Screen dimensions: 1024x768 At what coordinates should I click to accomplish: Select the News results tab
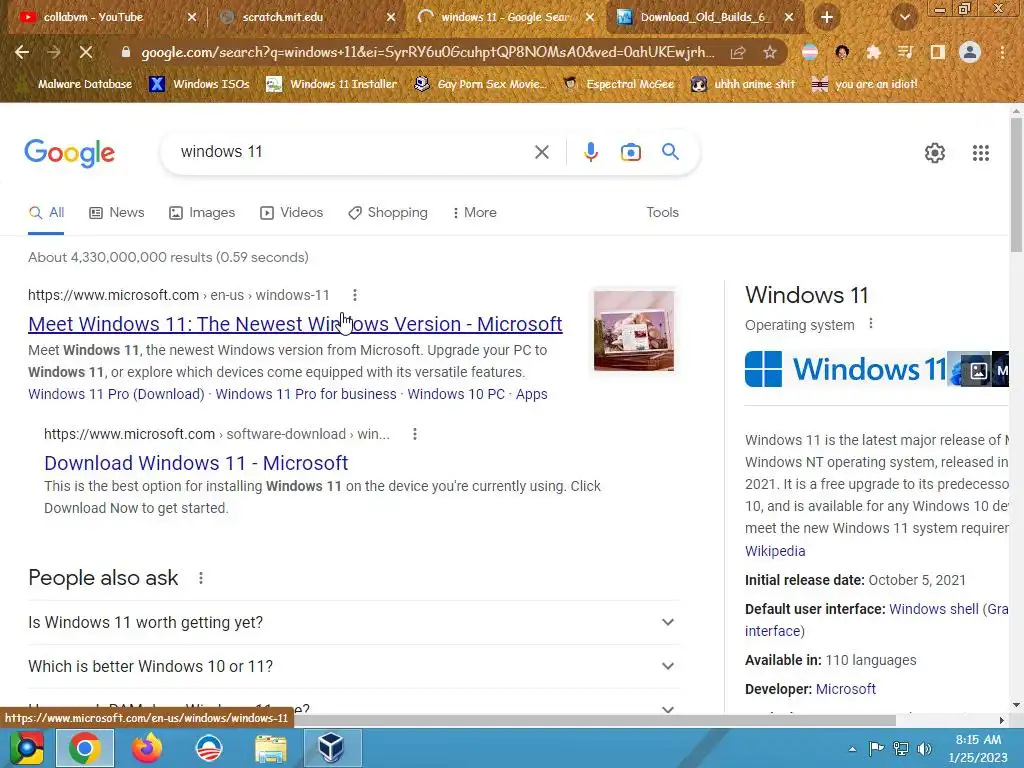(117, 213)
